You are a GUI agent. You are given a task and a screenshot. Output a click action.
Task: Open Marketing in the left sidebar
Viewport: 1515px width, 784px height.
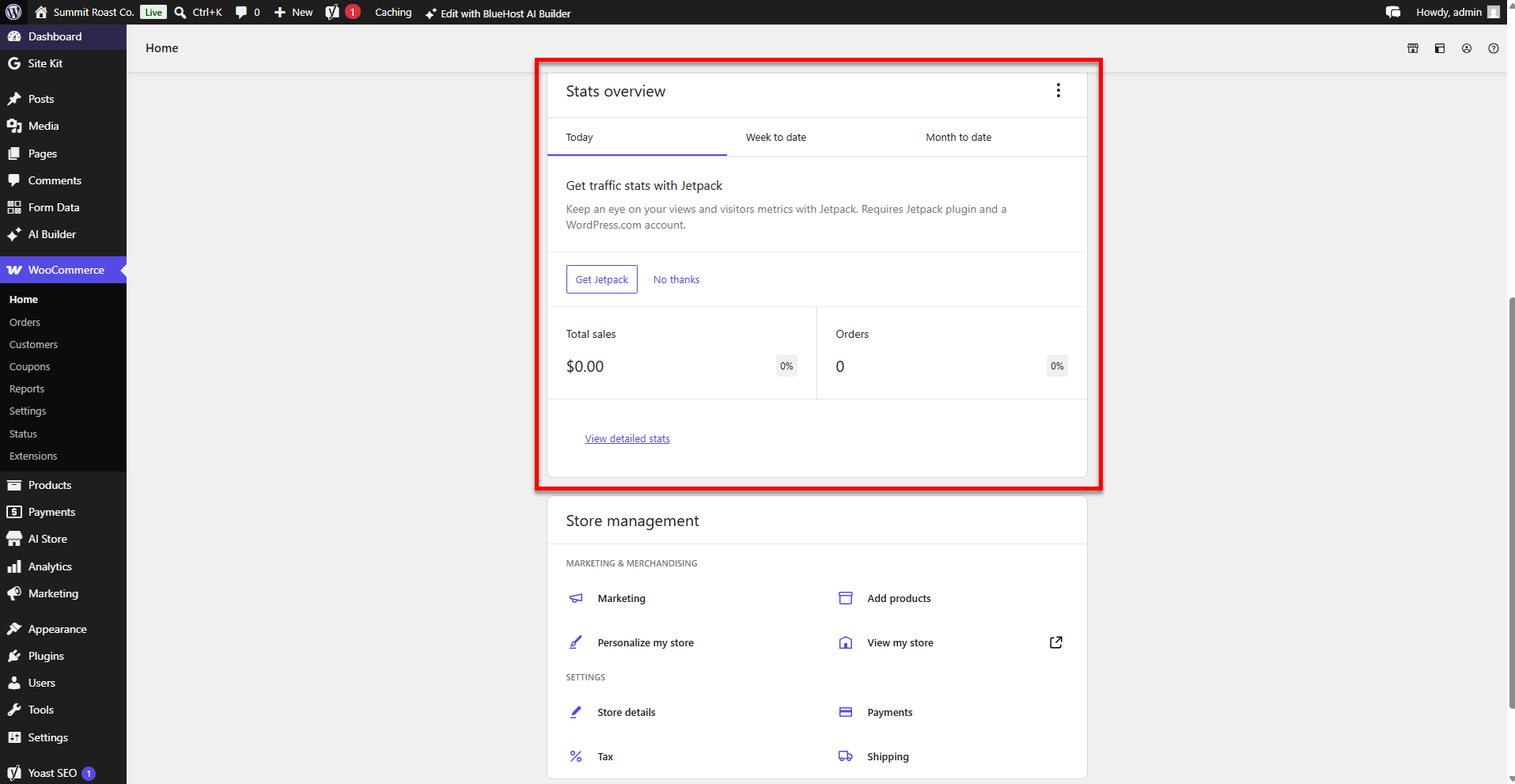point(63,593)
